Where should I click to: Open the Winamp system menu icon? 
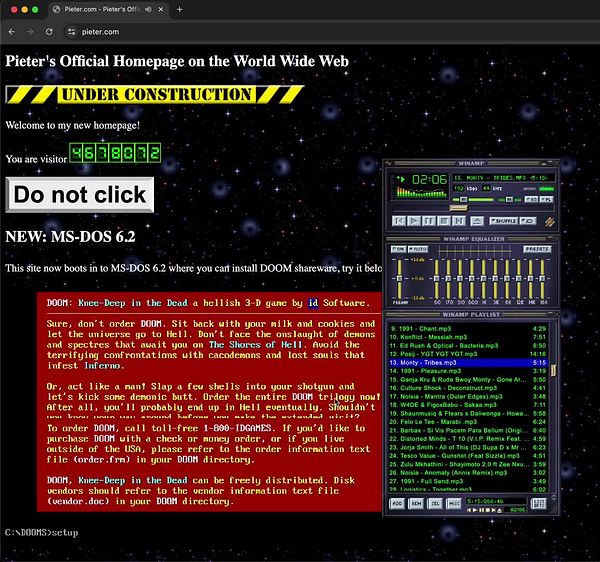click(x=389, y=163)
